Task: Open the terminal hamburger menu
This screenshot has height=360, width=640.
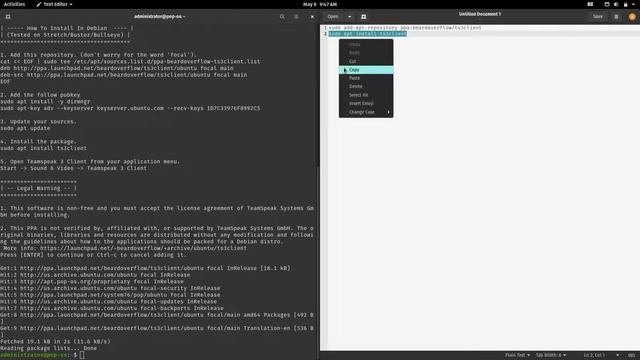Action: point(296,17)
